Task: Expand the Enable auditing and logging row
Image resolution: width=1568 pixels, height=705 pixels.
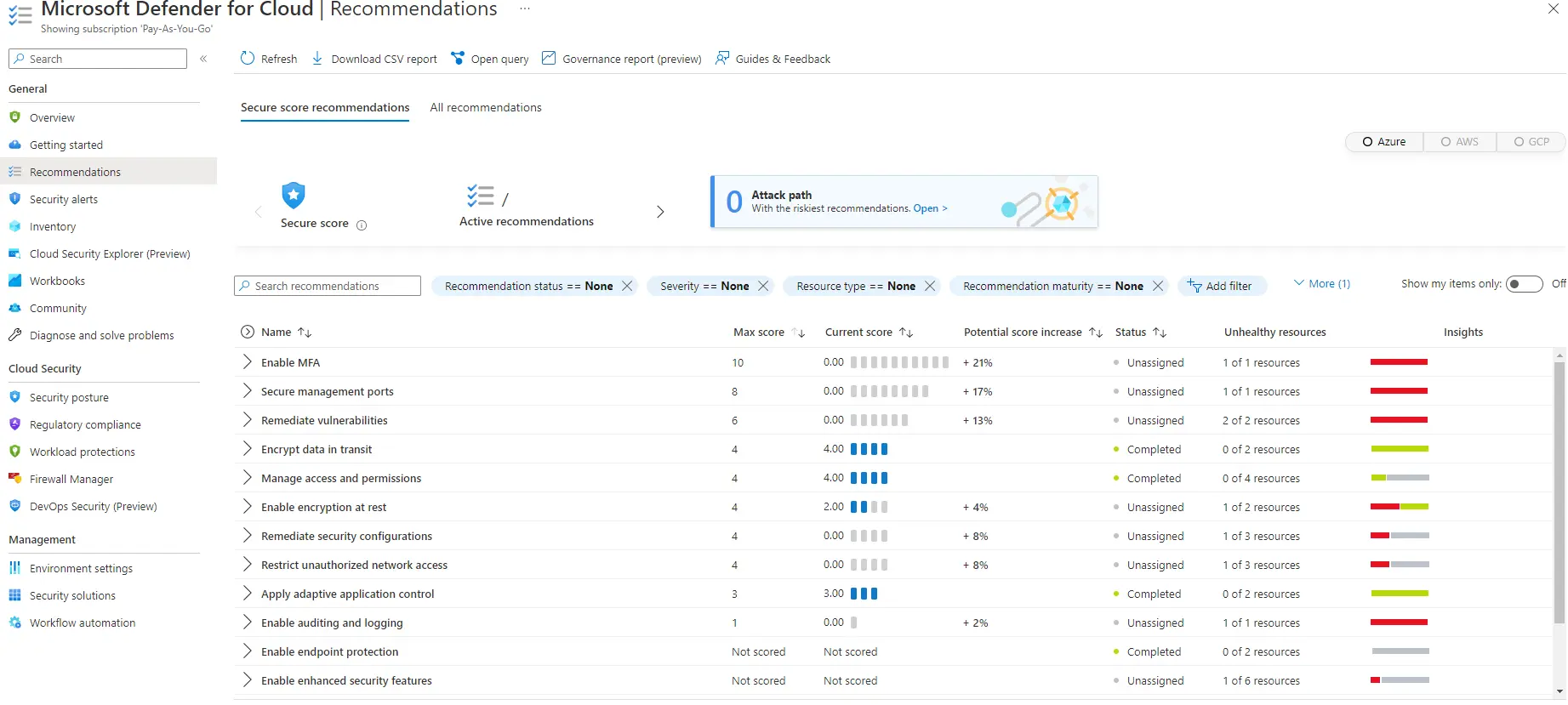Action: [x=247, y=622]
